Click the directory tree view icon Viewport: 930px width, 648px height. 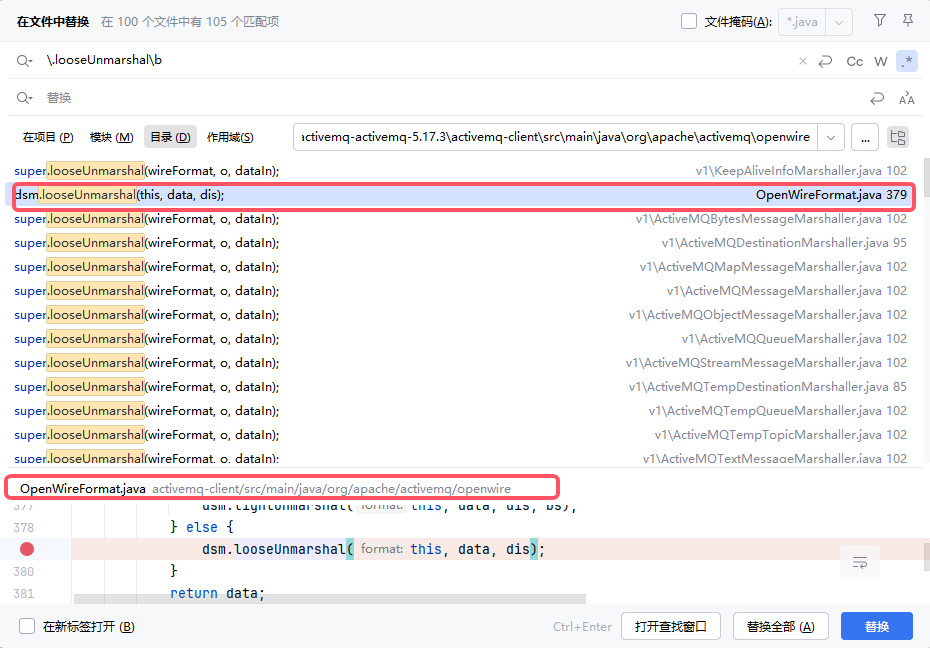[898, 138]
